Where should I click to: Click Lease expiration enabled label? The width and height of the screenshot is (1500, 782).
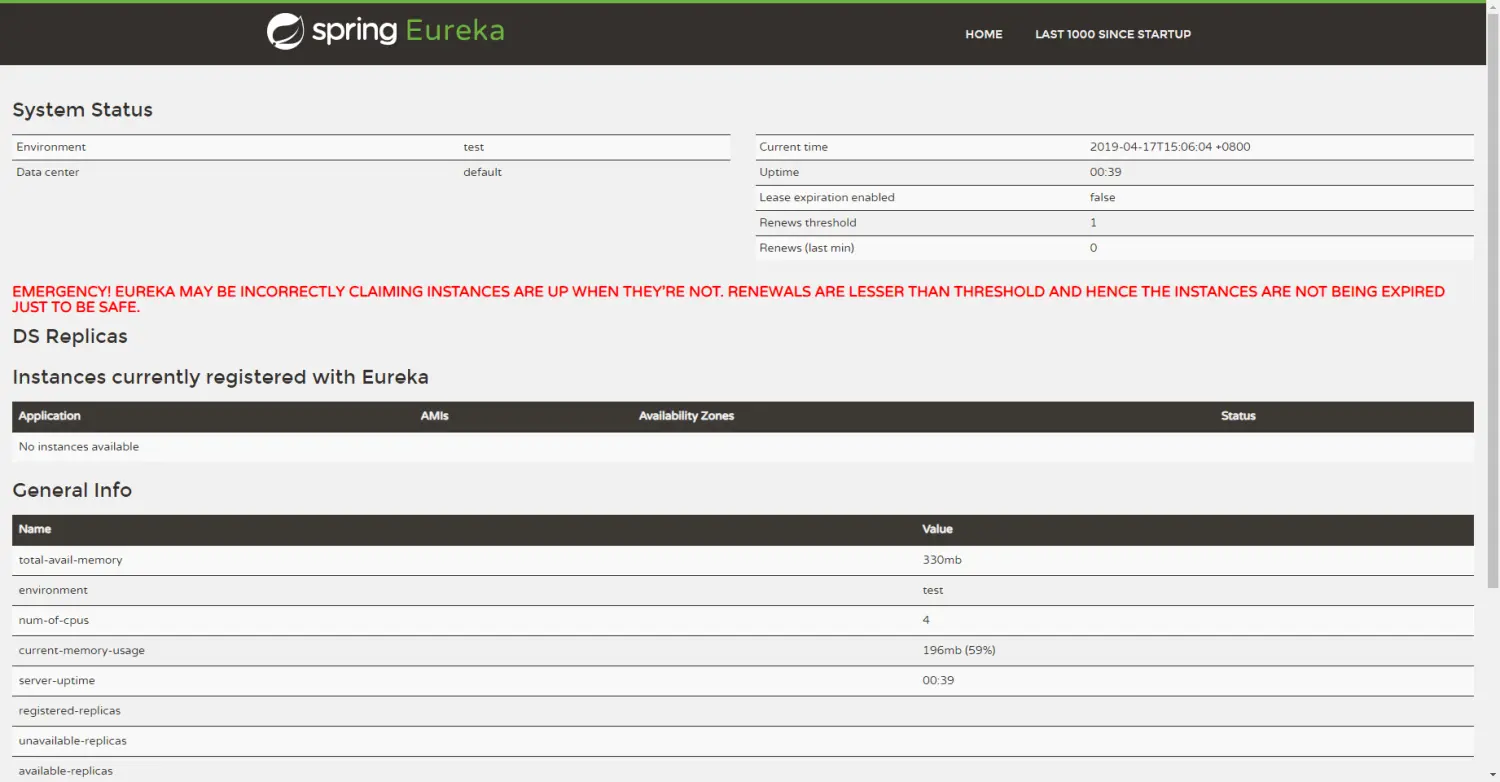pyautogui.click(x=827, y=197)
